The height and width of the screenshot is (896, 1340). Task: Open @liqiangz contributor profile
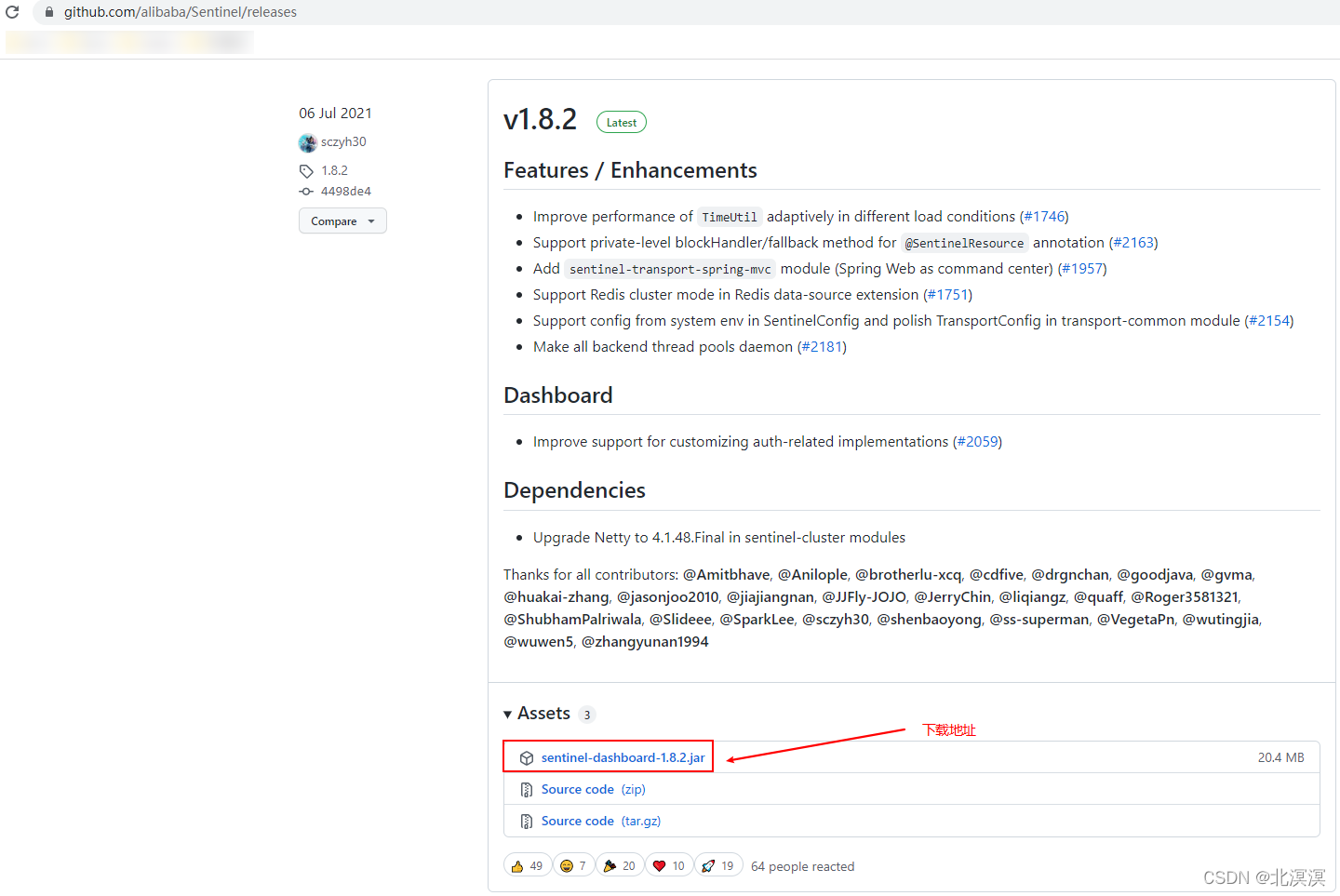tap(1033, 597)
